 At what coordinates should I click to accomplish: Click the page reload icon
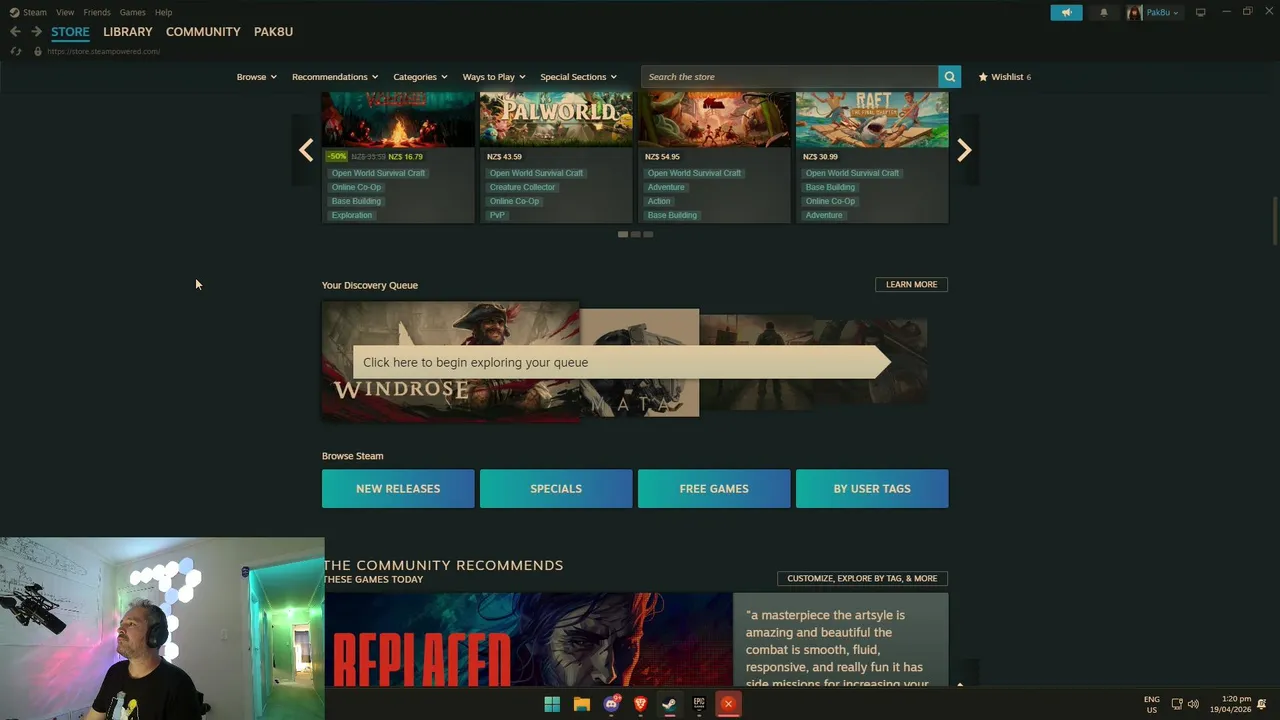(x=15, y=51)
